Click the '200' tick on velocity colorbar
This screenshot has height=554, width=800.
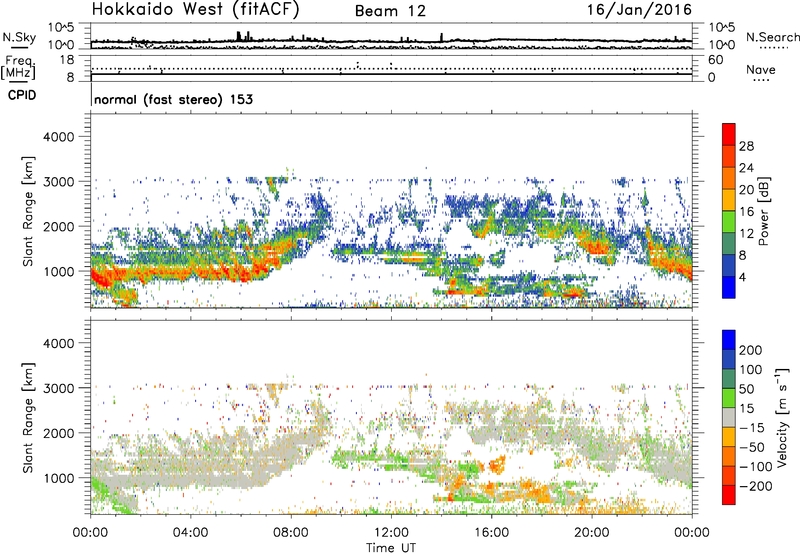point(751,350)
